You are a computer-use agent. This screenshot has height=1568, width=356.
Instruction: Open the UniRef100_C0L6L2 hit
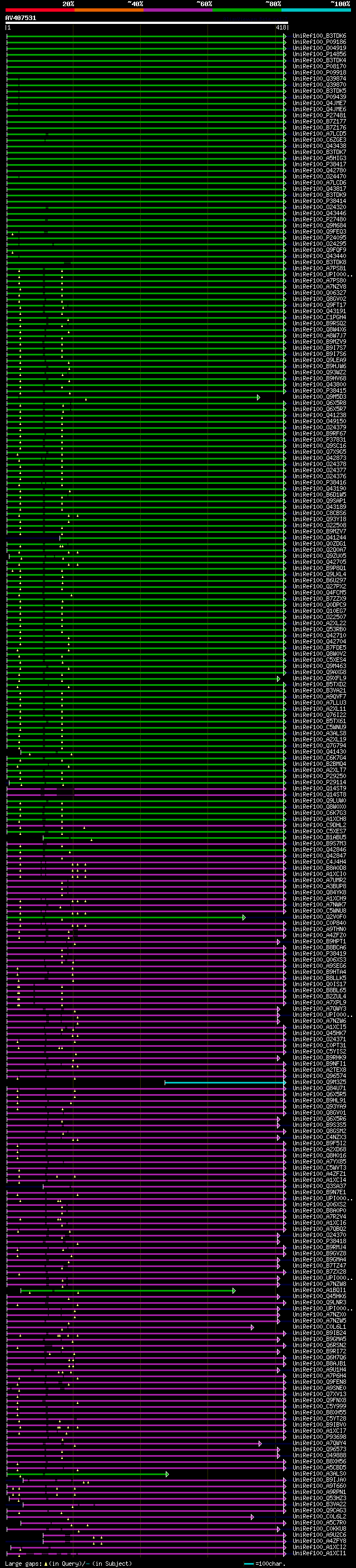click(x=319, y=1516)
